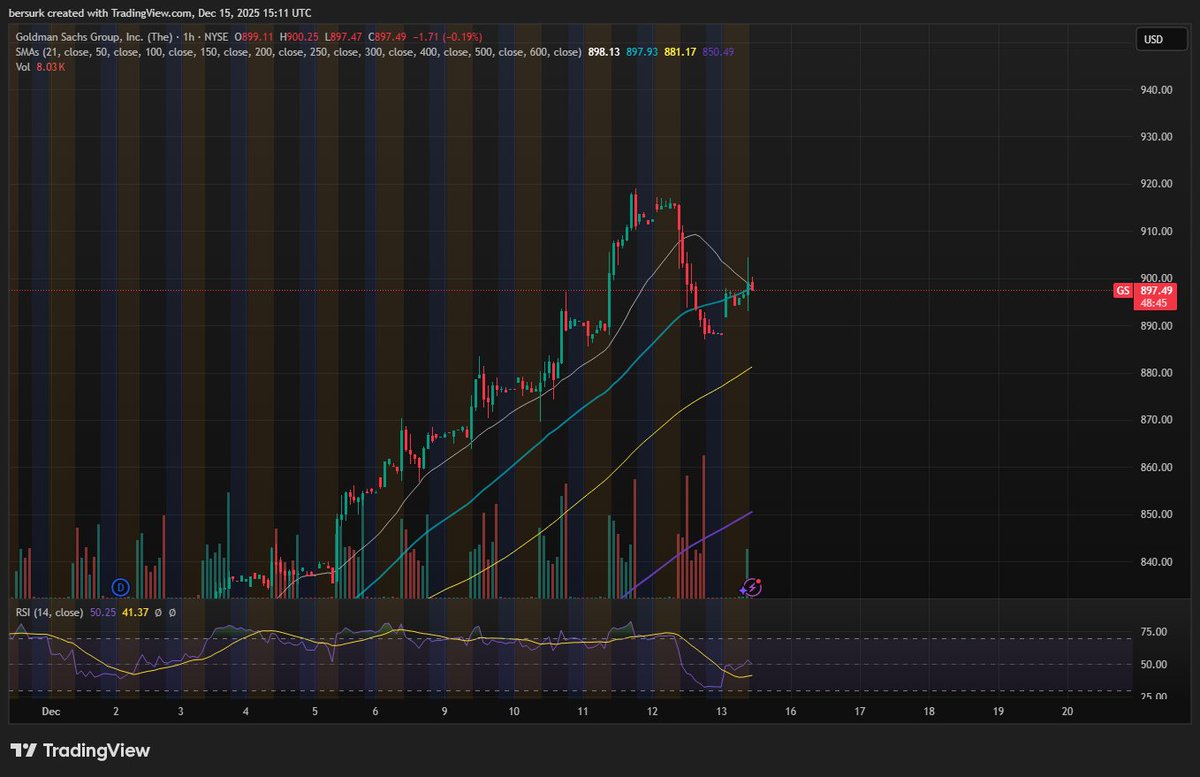Screen dimensions: 1200x777
Task: Click the 840.00 price axis label
Action: (x=1156, y=562)
